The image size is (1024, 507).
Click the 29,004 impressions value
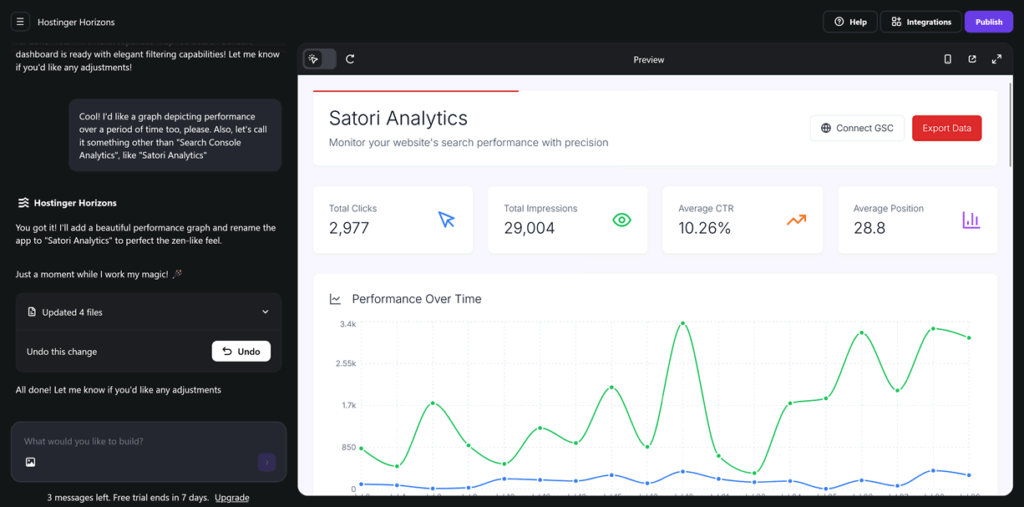pos(529,228)
